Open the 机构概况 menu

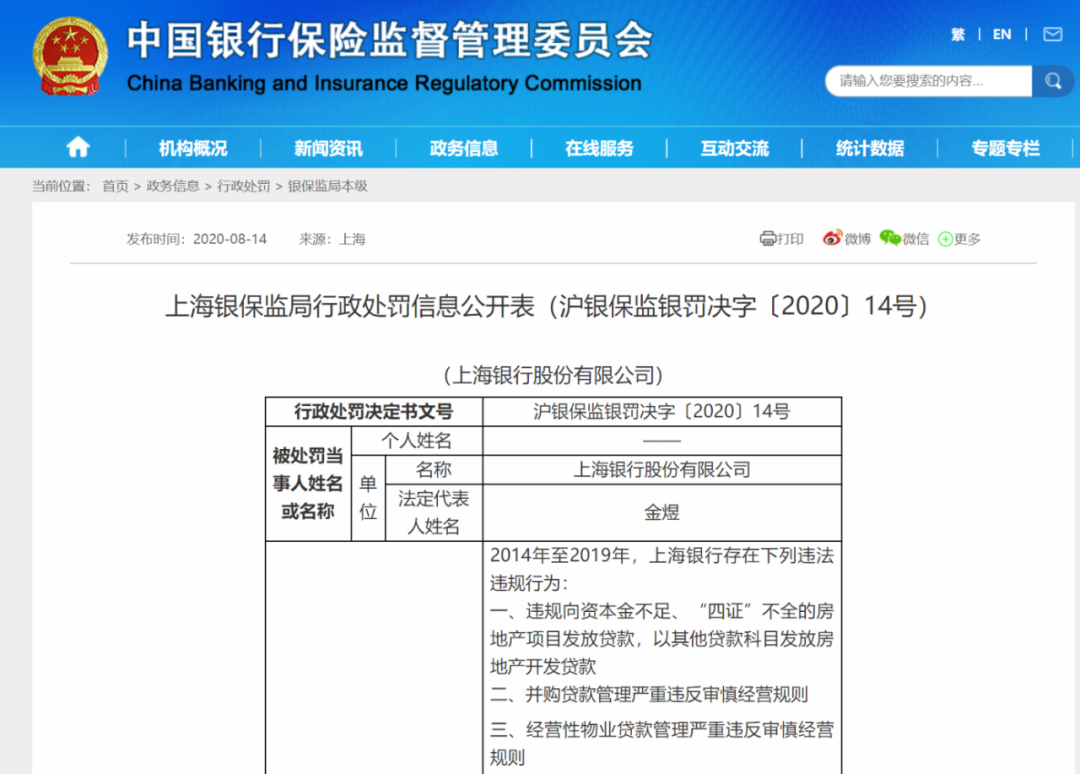coord(193,148)
